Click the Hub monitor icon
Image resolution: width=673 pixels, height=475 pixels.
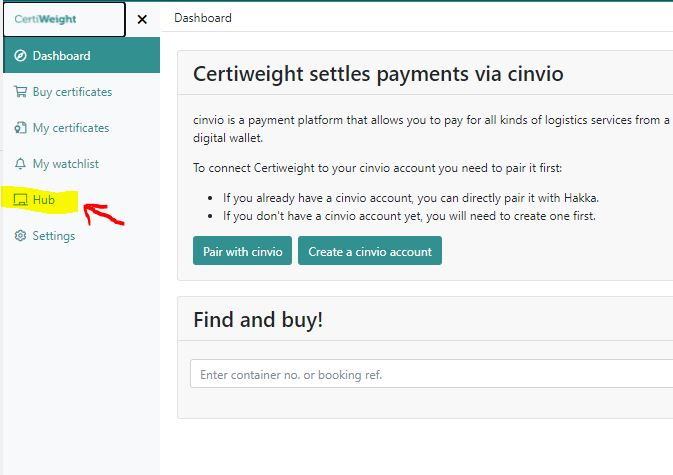pyautogui.click(x=20, y=200)
